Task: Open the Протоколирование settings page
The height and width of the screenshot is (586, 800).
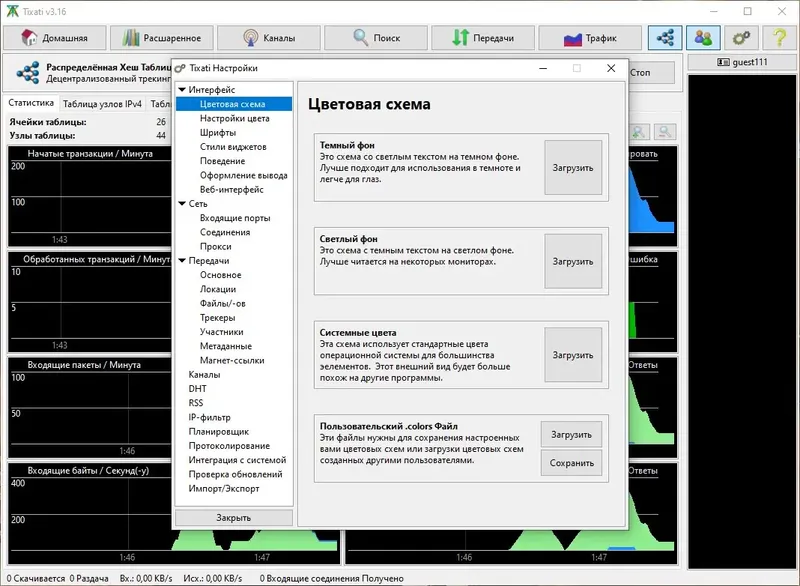Action: (x=229, y=446)
